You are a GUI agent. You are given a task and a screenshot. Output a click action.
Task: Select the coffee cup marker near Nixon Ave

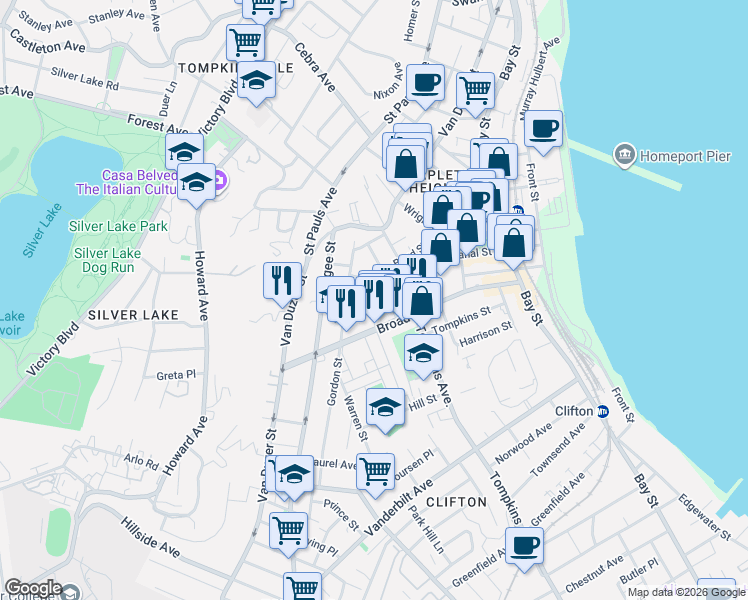click(426, 86)
